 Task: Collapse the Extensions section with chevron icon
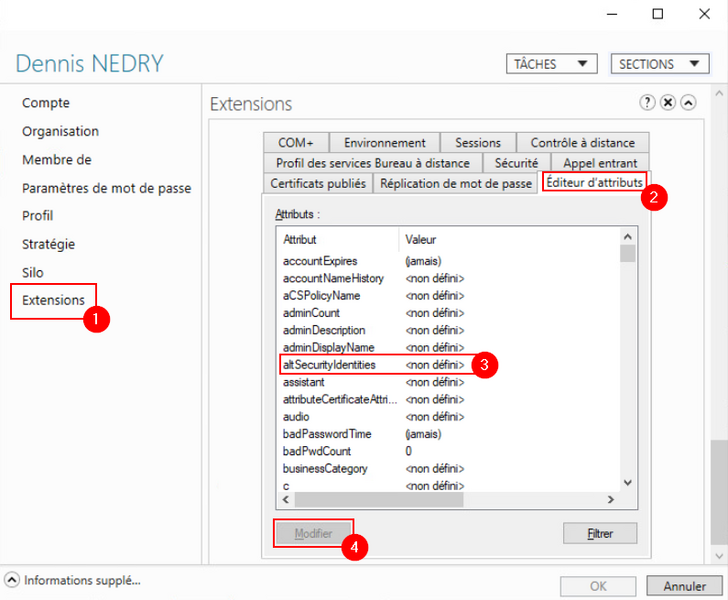point(688,103)
